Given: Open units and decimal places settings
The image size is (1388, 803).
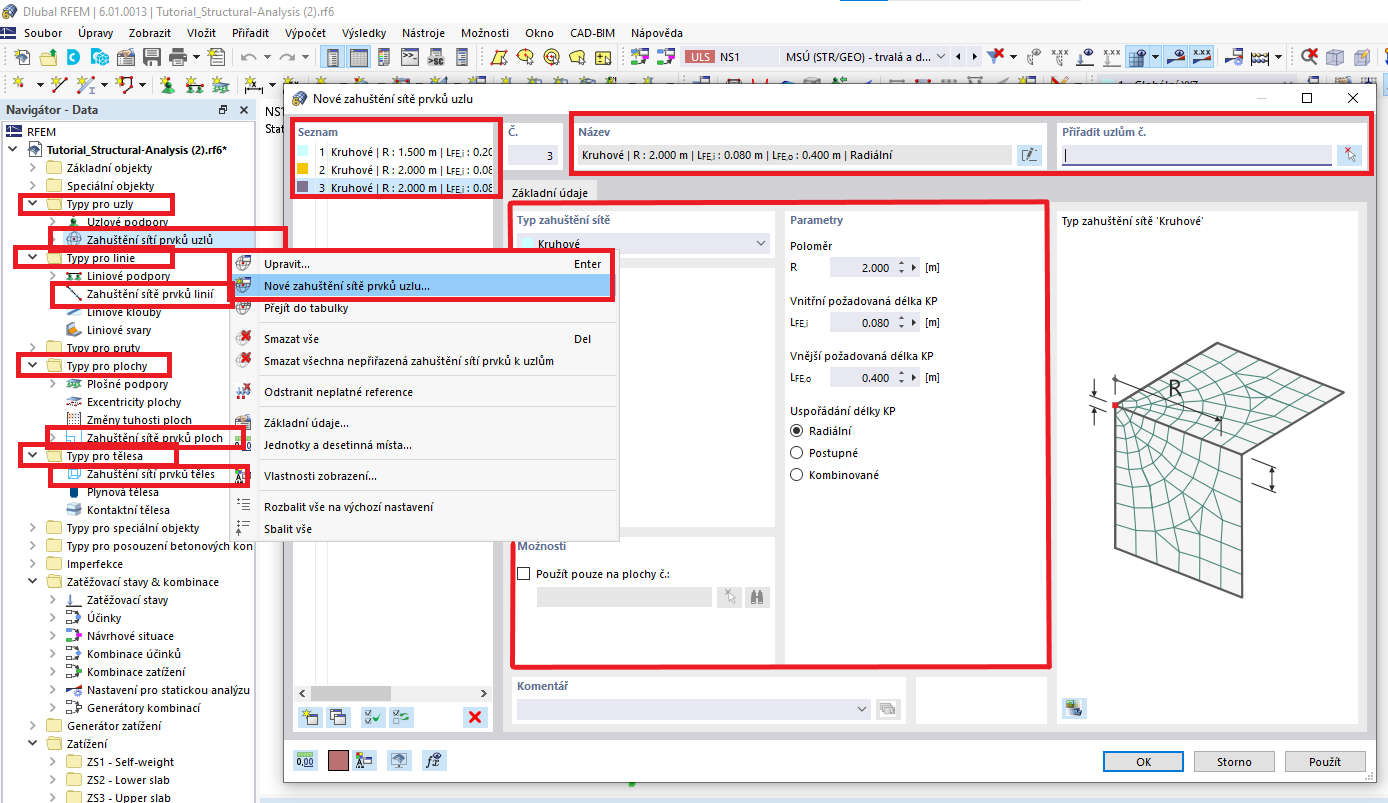Looking at the screenshot, I should coord(305,760).
